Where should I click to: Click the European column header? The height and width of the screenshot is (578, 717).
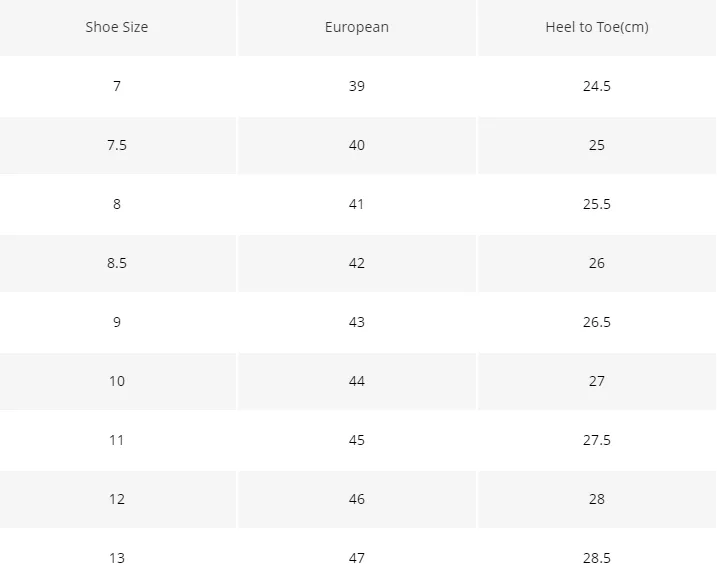(x=357, y=27)
